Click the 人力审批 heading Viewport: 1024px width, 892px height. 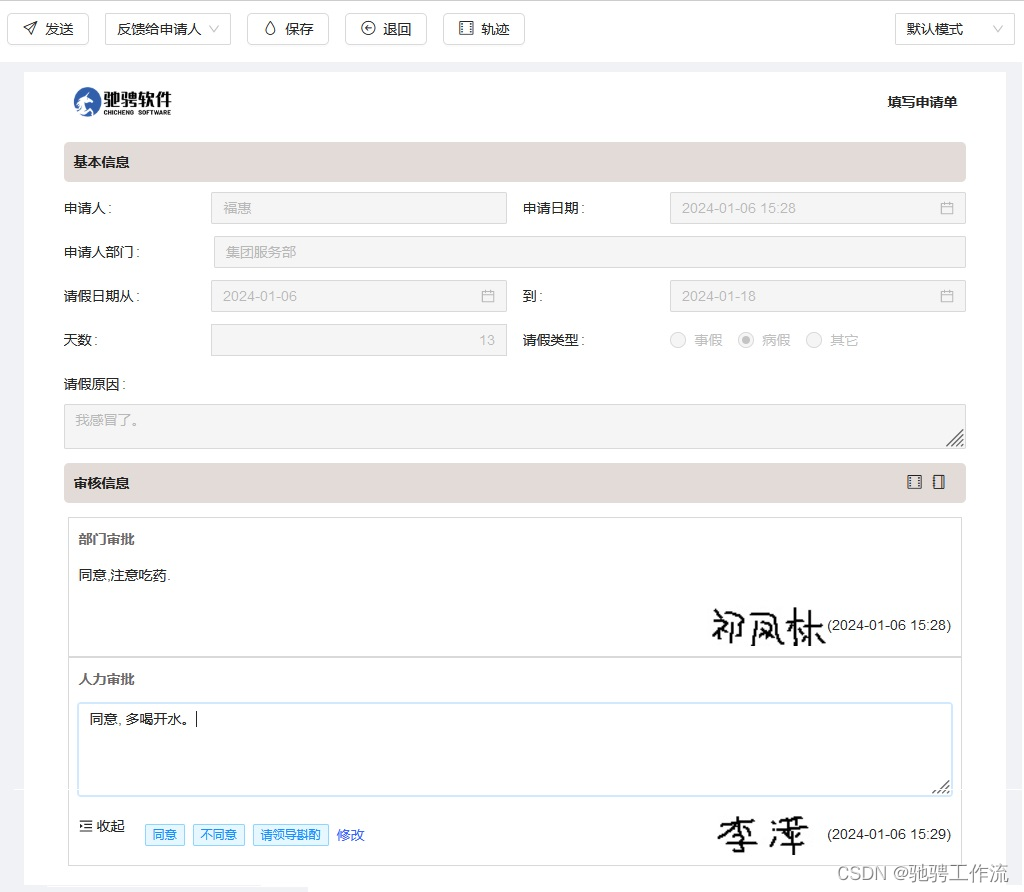coord(106,679)
